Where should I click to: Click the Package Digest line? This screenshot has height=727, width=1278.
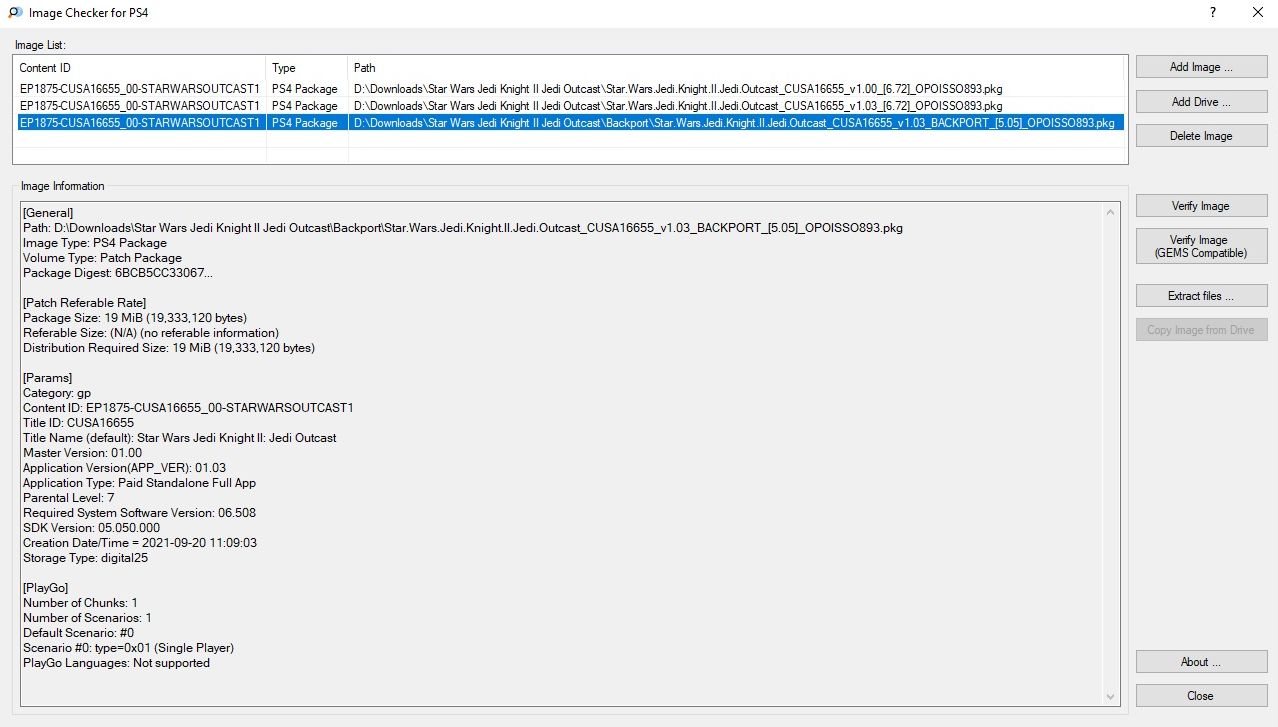(118, 273)
